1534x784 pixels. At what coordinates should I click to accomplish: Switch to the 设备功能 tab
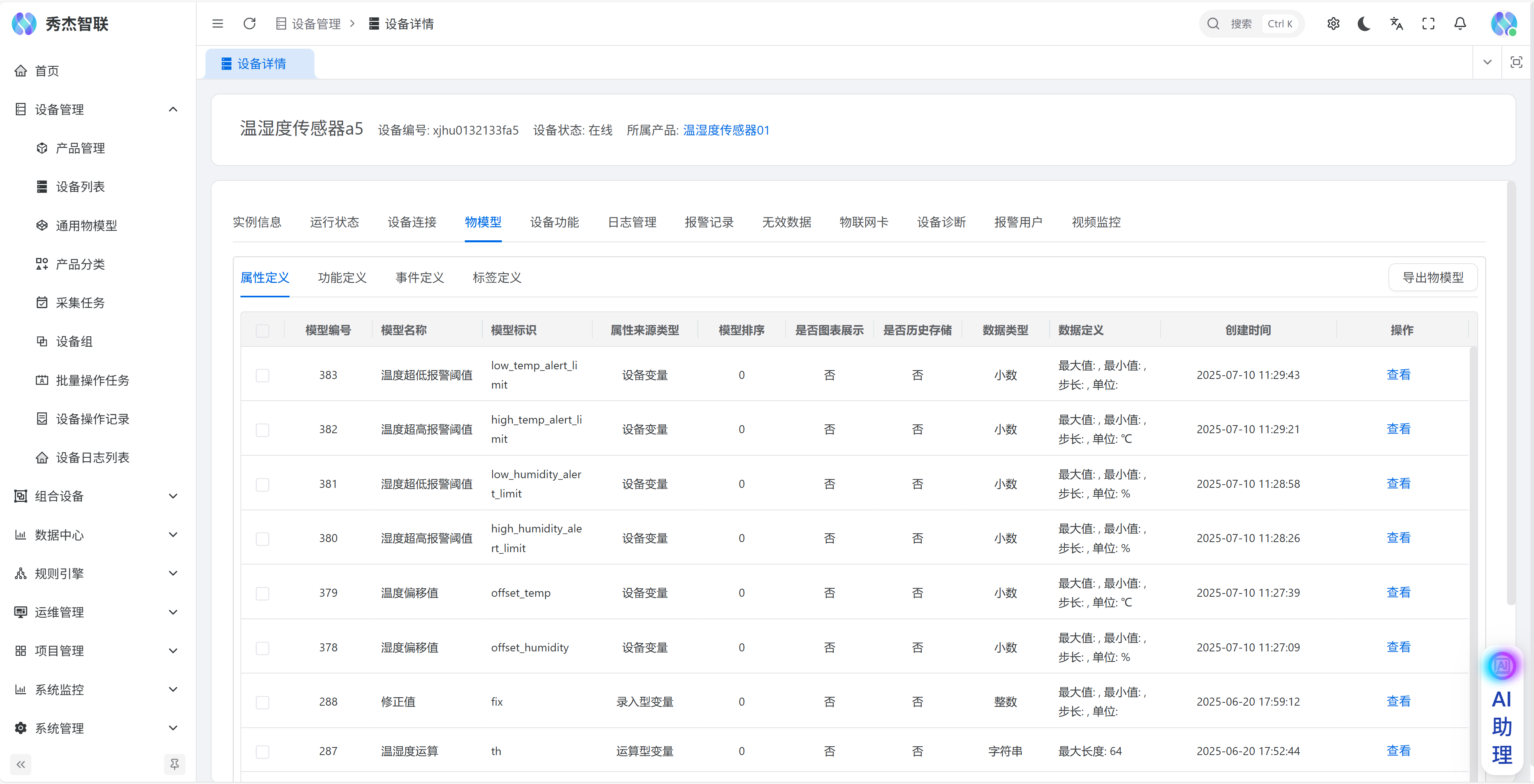point(554,222)
